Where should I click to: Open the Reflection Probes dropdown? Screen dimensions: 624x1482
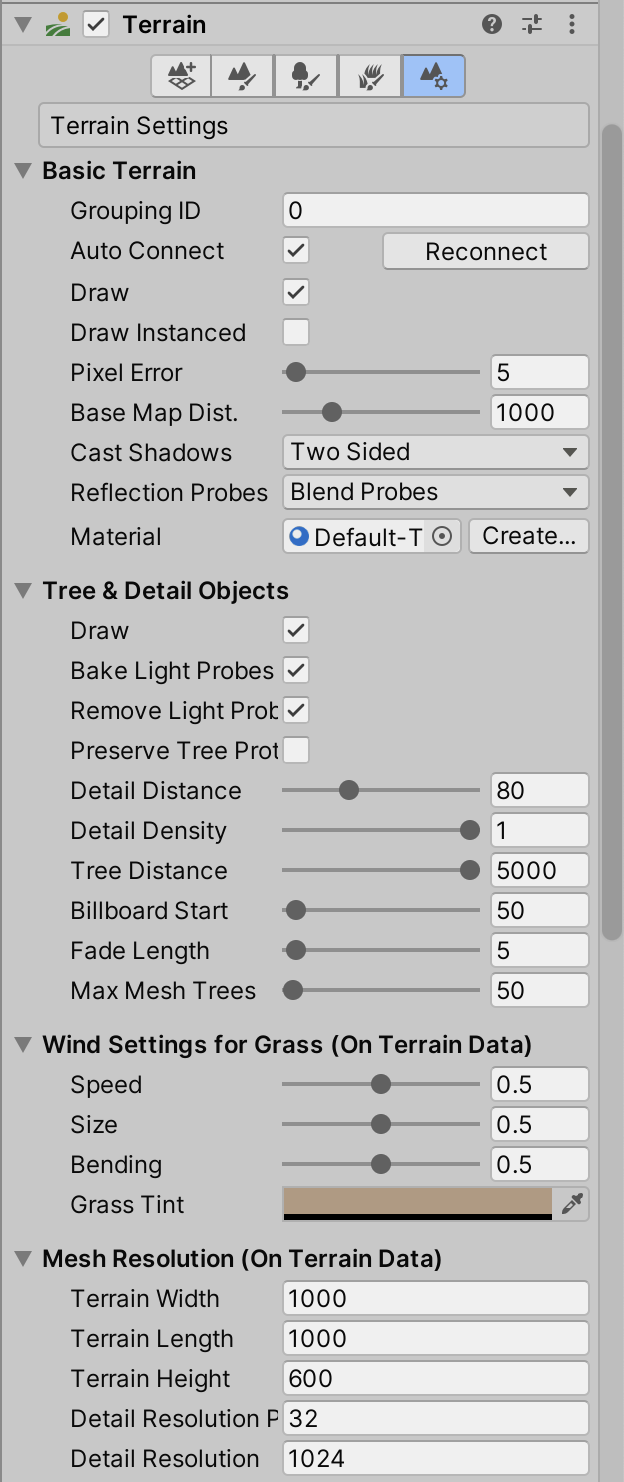tap(435, 492)
